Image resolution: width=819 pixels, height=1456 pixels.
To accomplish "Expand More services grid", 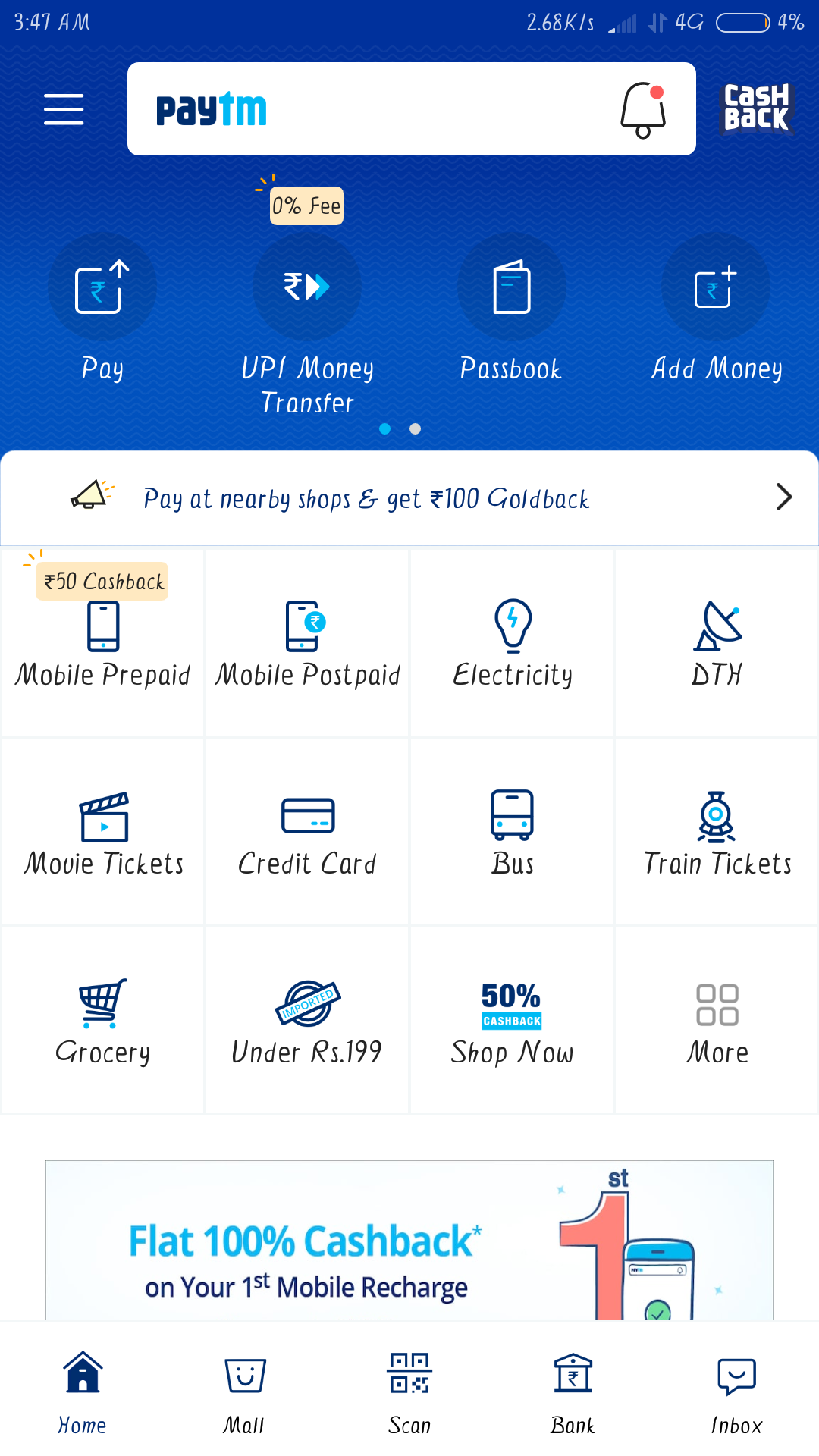I will (717, 1020).
